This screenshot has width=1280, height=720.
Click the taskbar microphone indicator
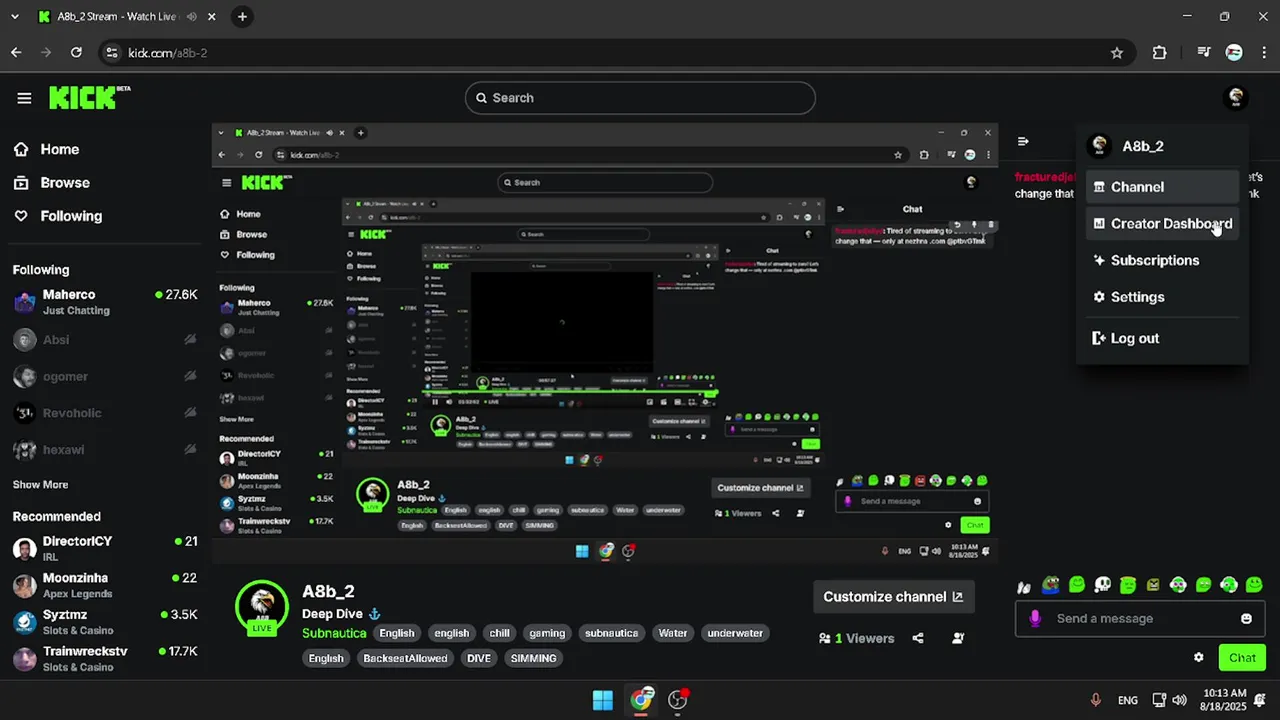click(x=1095, y=700)
